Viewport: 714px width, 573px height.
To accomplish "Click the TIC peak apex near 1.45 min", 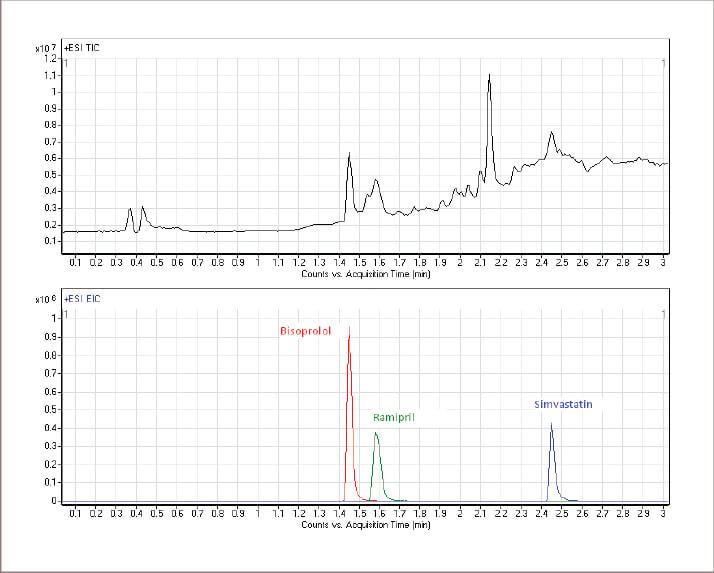I will click(x=349, y=153).
